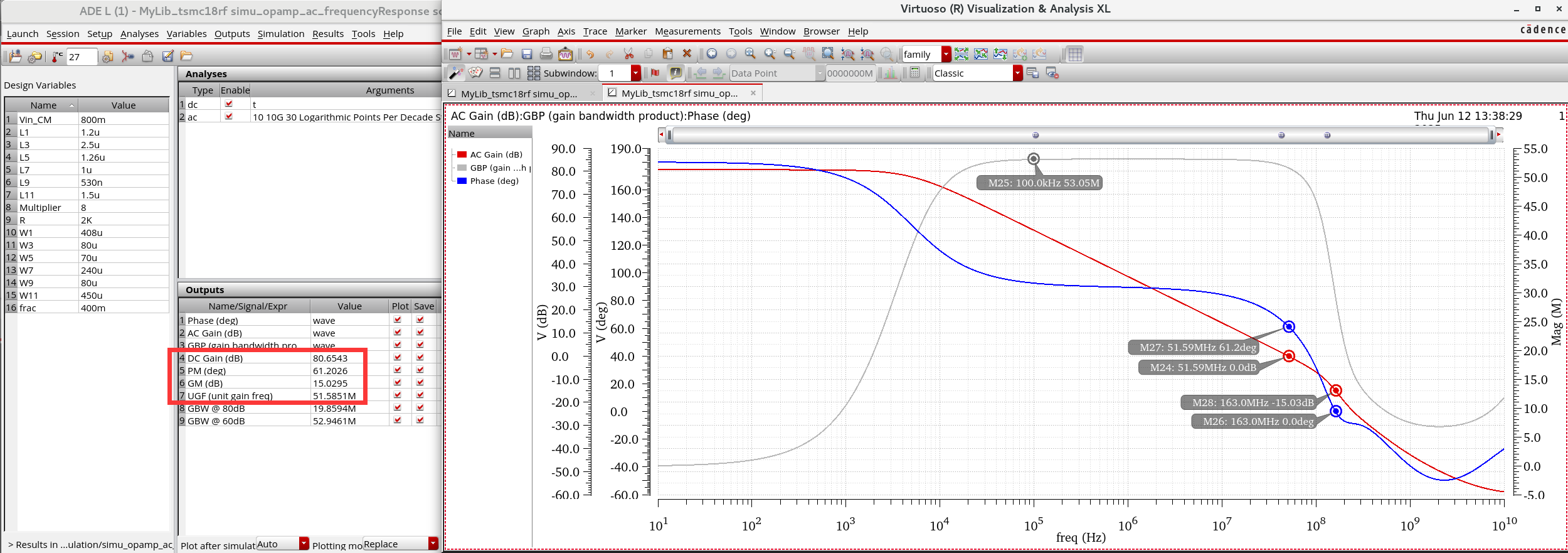Click the temperature input field showing 27
Image resolution: width=1568 pixels, height=553 pixels.
tap(82, 57)
